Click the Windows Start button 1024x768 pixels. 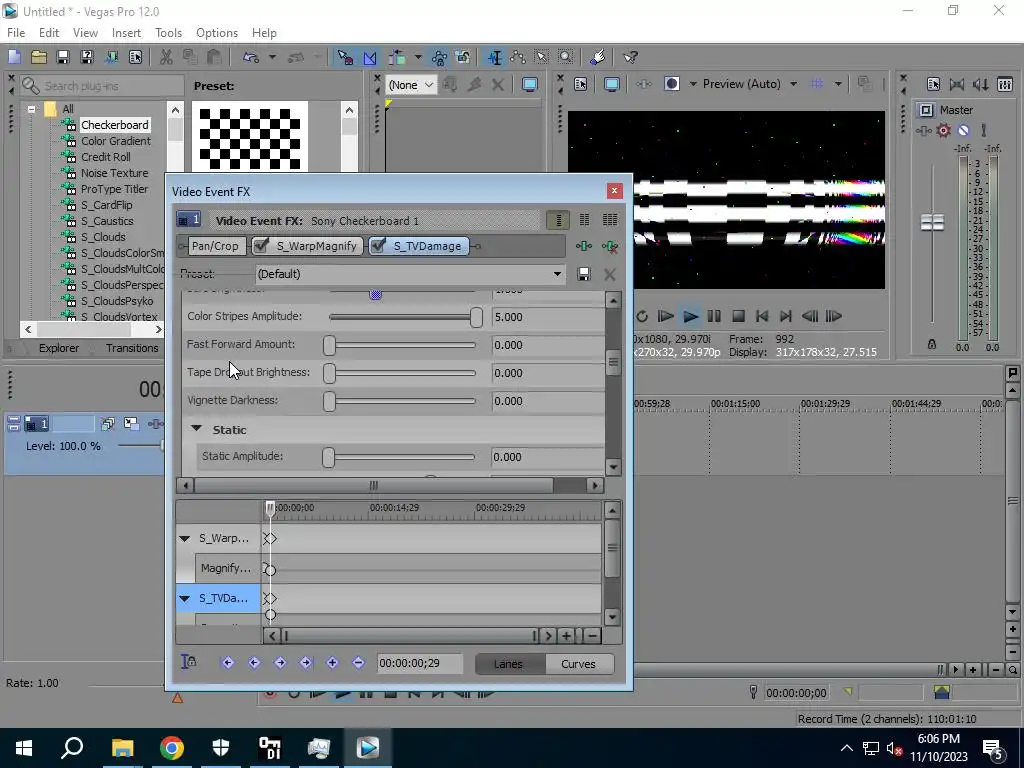click(x=24, y=748)
